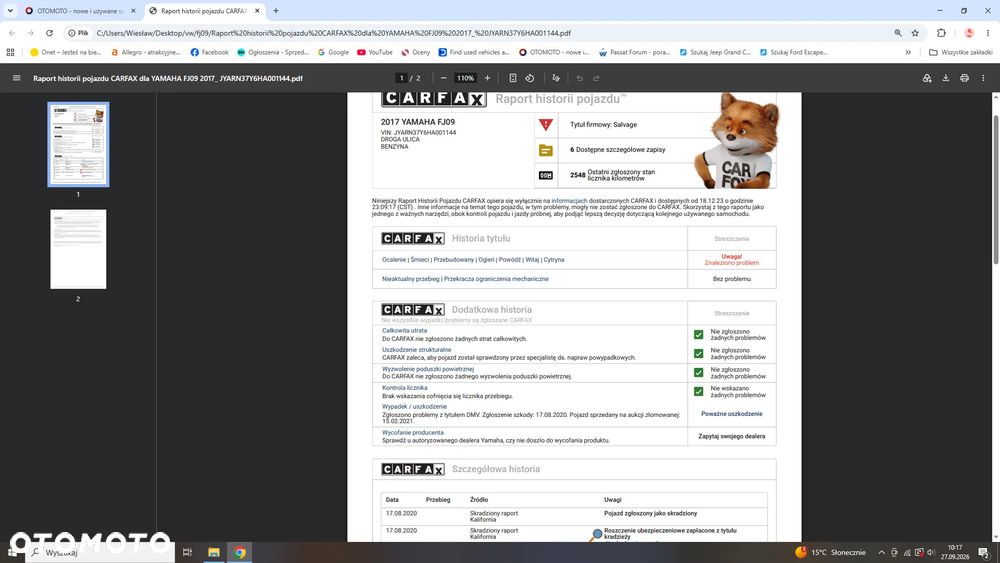
Task: Print the CARFAX report
Action: coord(964,78)
